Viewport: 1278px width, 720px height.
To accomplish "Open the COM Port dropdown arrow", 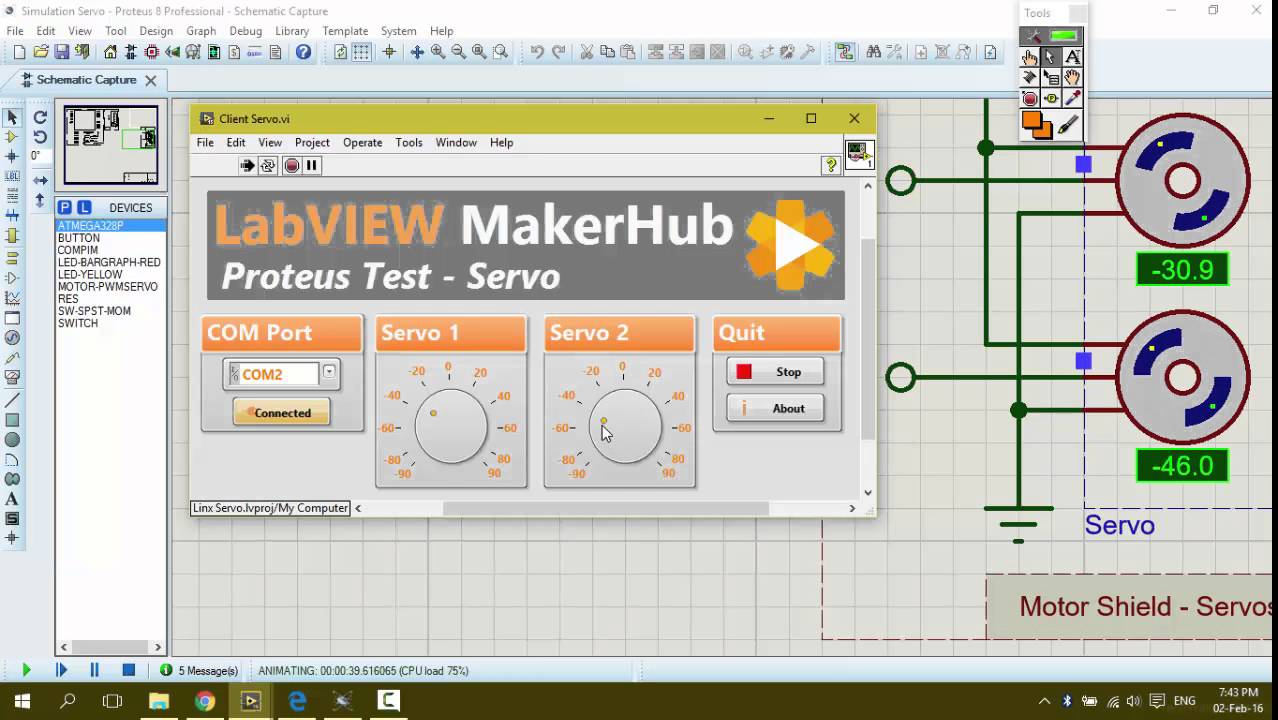I will click(x=328, y=373).
